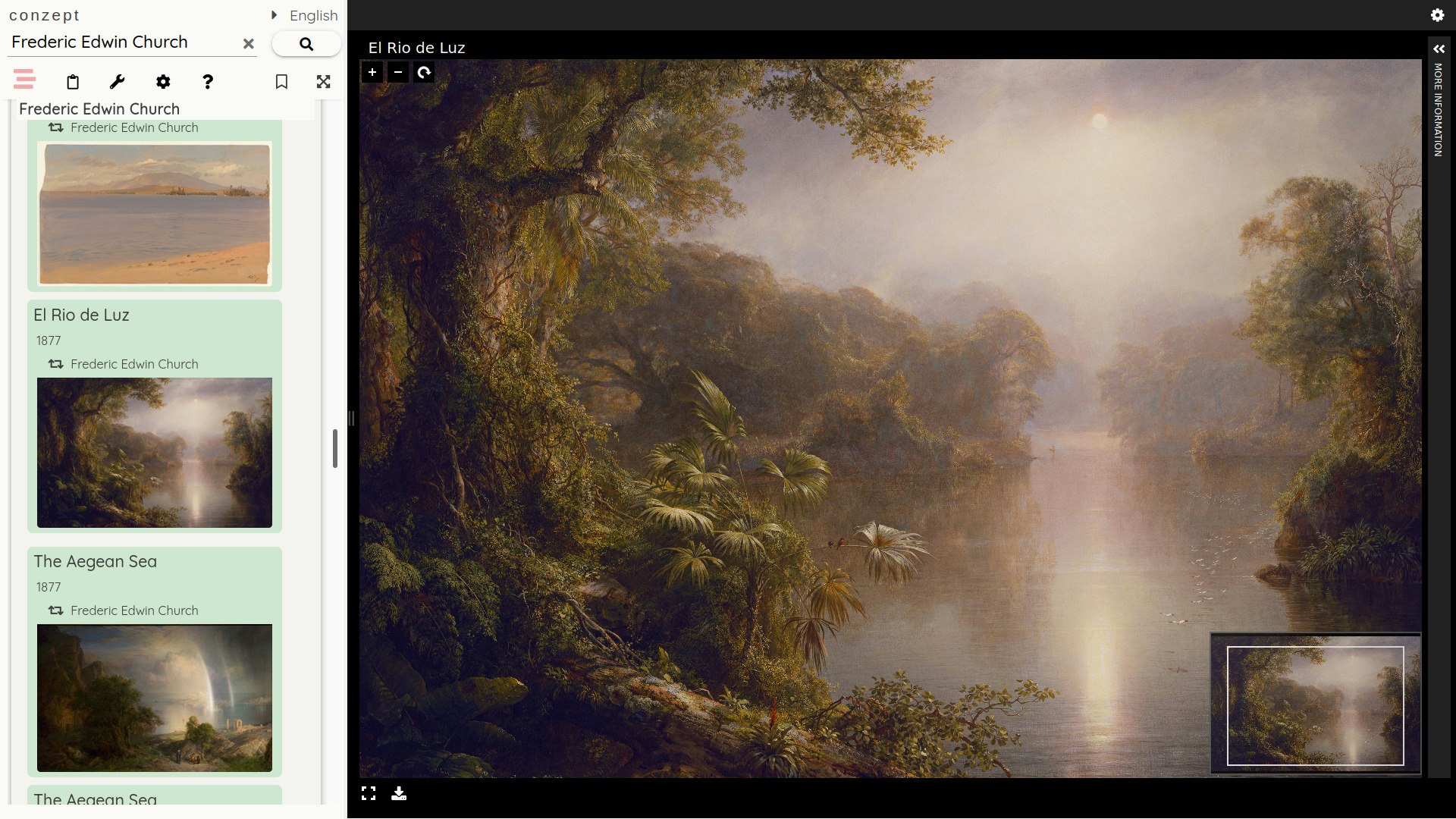Screen dimensions: 1456x819
Task: Click Frederic Edwin Church link under The Aegean Sea
Action: pyautogui.click(x=134, y=610)
